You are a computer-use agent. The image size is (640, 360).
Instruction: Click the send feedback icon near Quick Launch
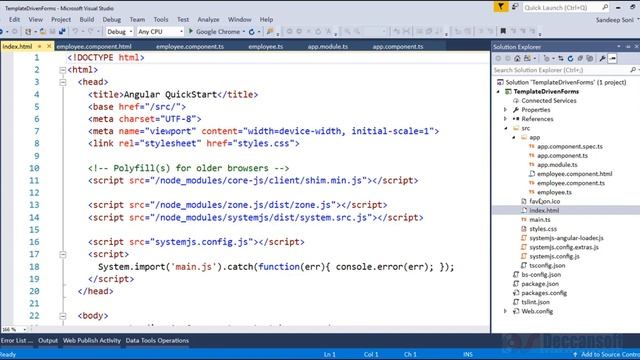click(x=515, y=7)
